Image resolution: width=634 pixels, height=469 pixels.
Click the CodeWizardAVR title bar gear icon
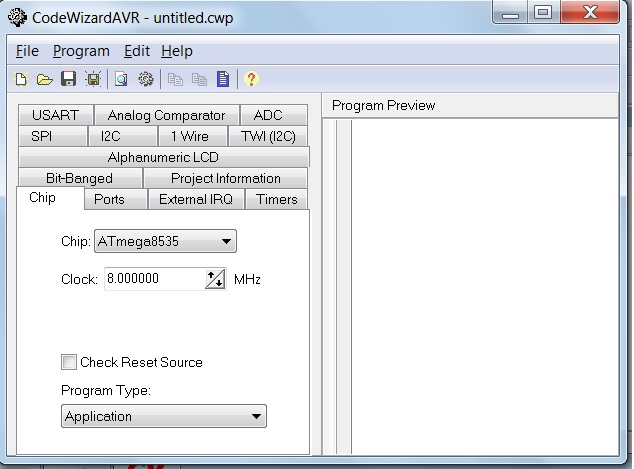pyautogui.click(x=17, y=17)
